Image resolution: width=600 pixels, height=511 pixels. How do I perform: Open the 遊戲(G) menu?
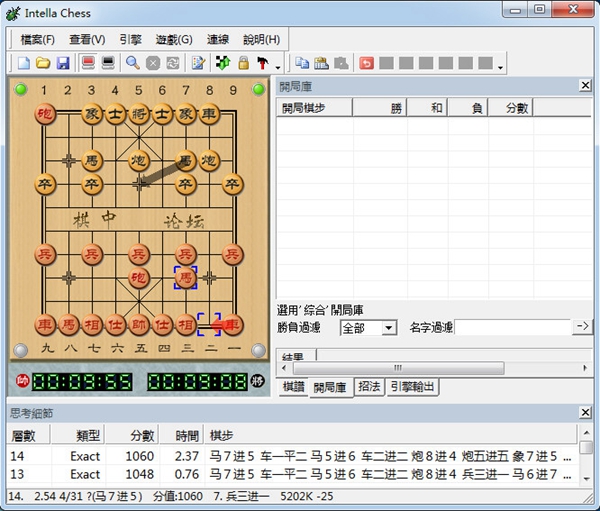174,39
